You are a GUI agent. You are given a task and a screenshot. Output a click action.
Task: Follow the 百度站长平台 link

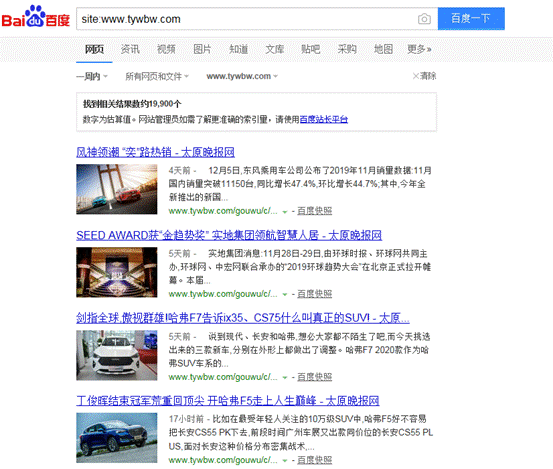(323, 120)
